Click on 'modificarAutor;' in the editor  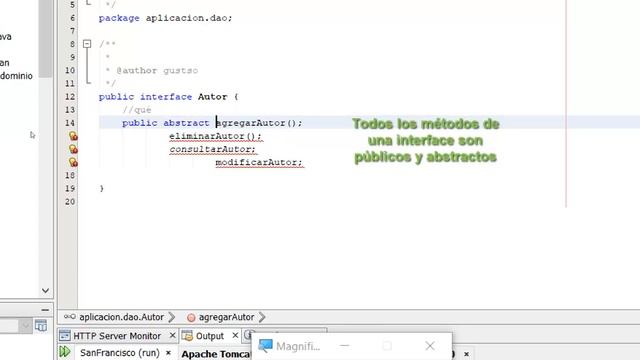259,162
